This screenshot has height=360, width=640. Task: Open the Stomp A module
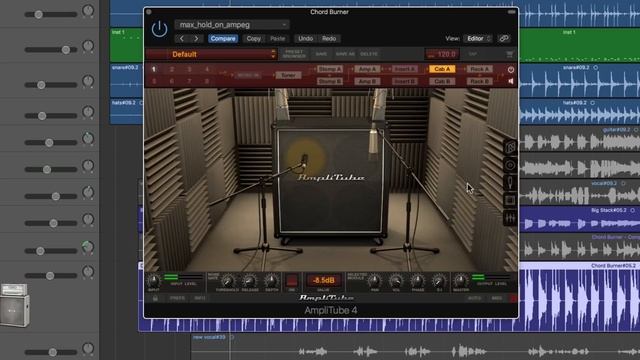click(x=330, y=69)
